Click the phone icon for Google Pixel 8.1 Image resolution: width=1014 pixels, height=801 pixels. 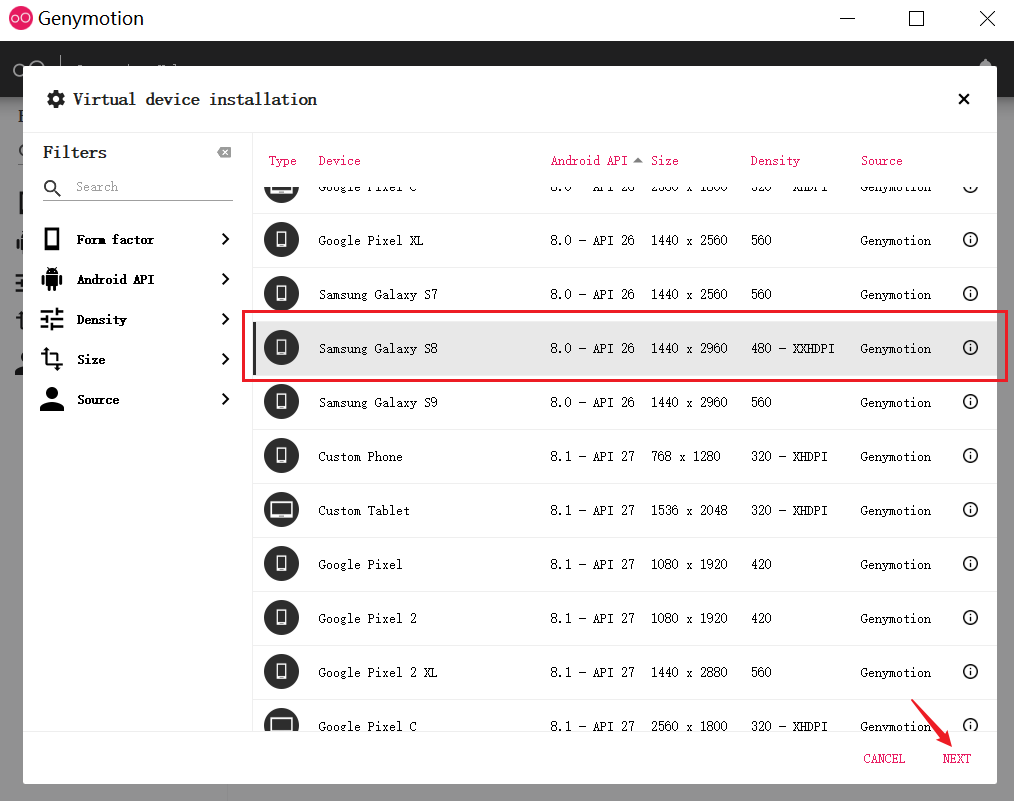coord(281,564)
